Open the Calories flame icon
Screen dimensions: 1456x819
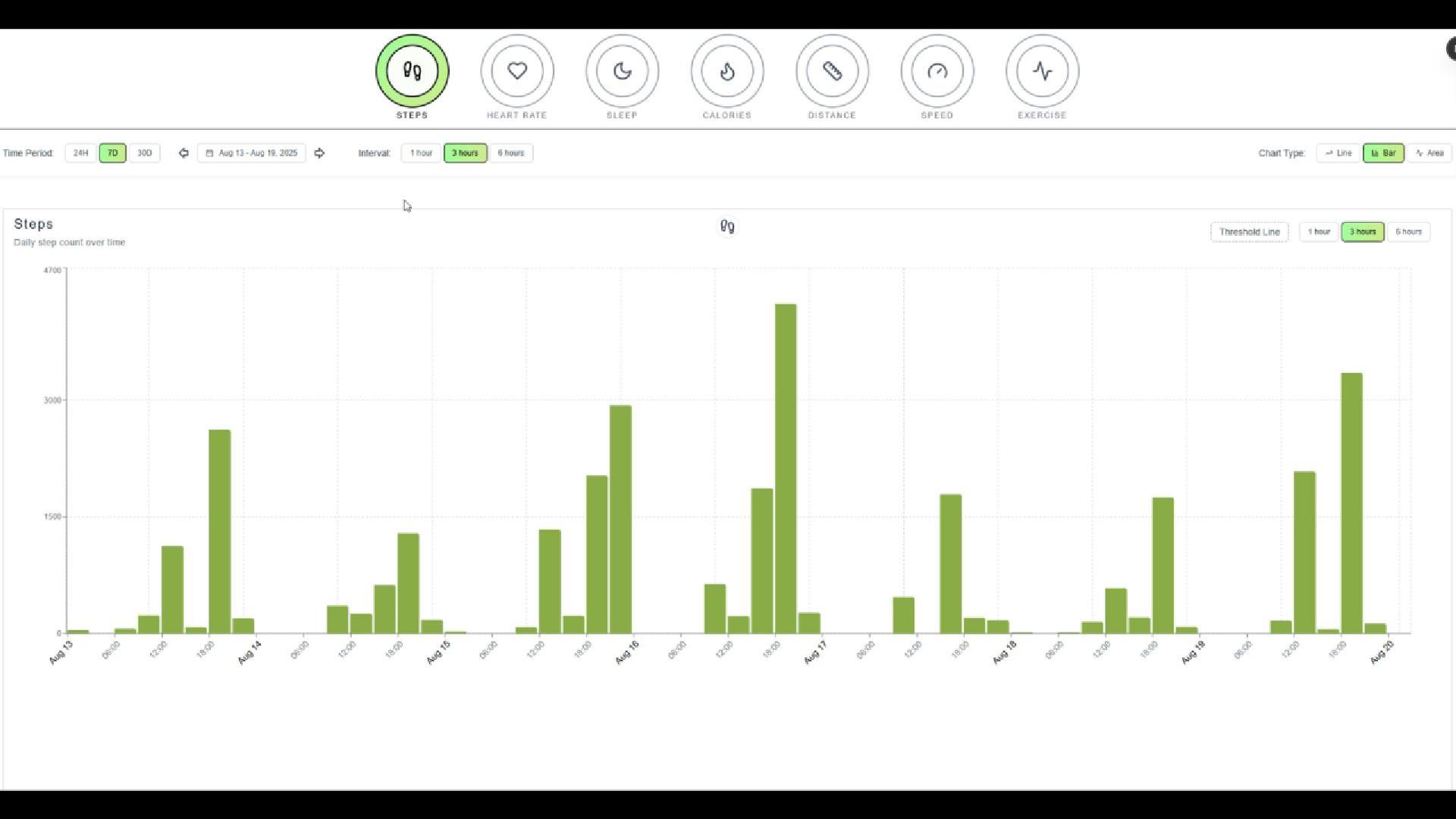tap(727, 71)
